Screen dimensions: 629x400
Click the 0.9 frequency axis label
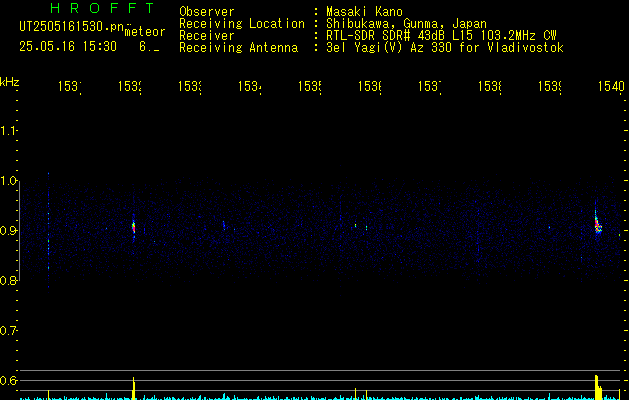pyautogui.click(x=8, y=230)
